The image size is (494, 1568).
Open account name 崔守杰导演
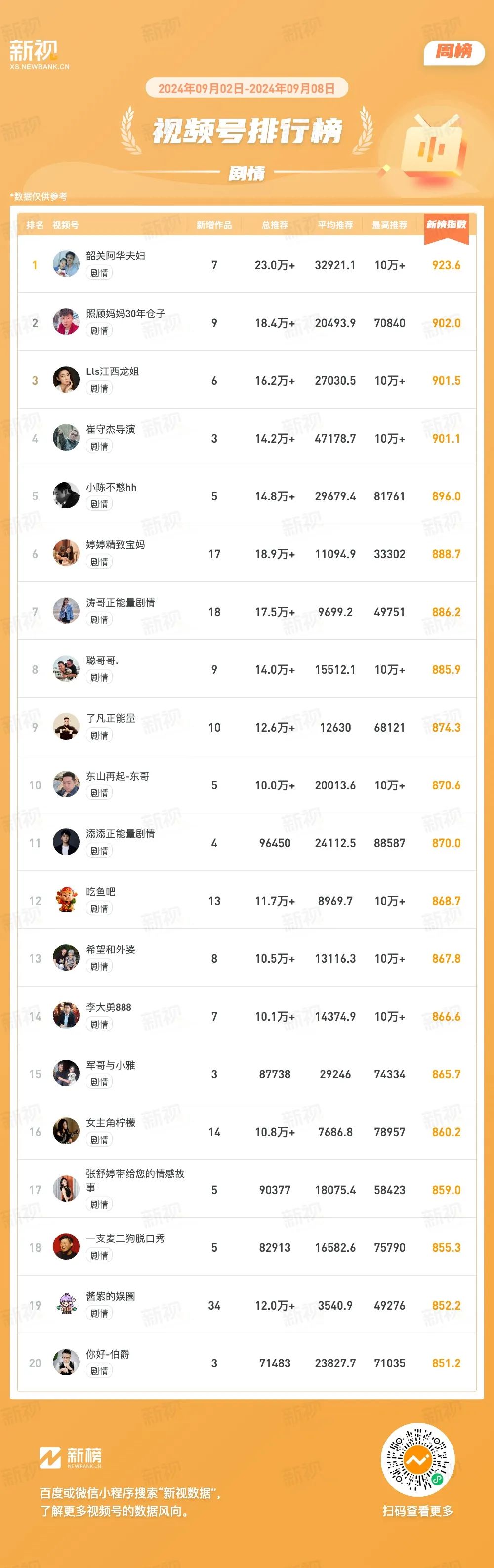[x=111, y=429]
